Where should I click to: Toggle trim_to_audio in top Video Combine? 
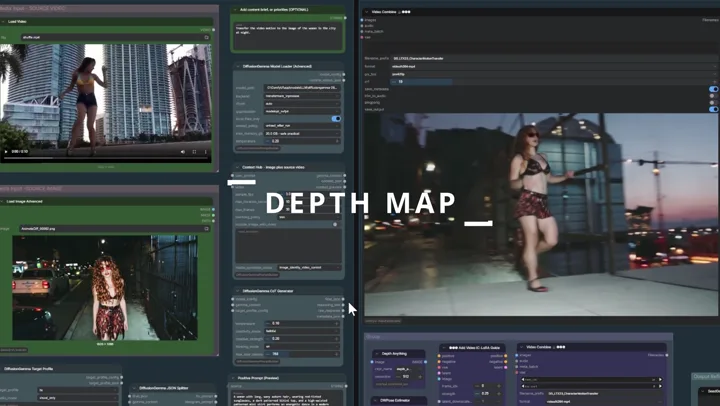click(713, 96)
